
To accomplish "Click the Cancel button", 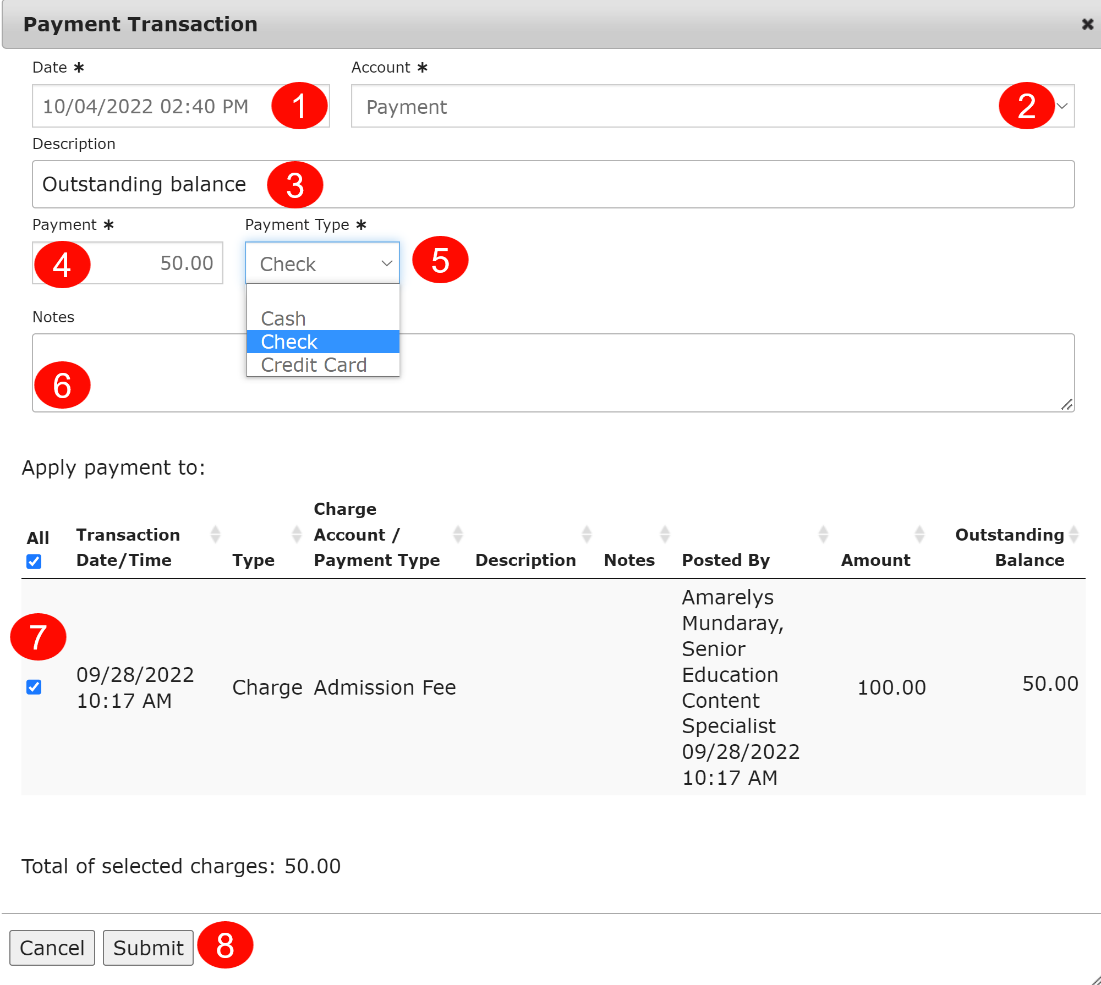I will pos(52,948).
